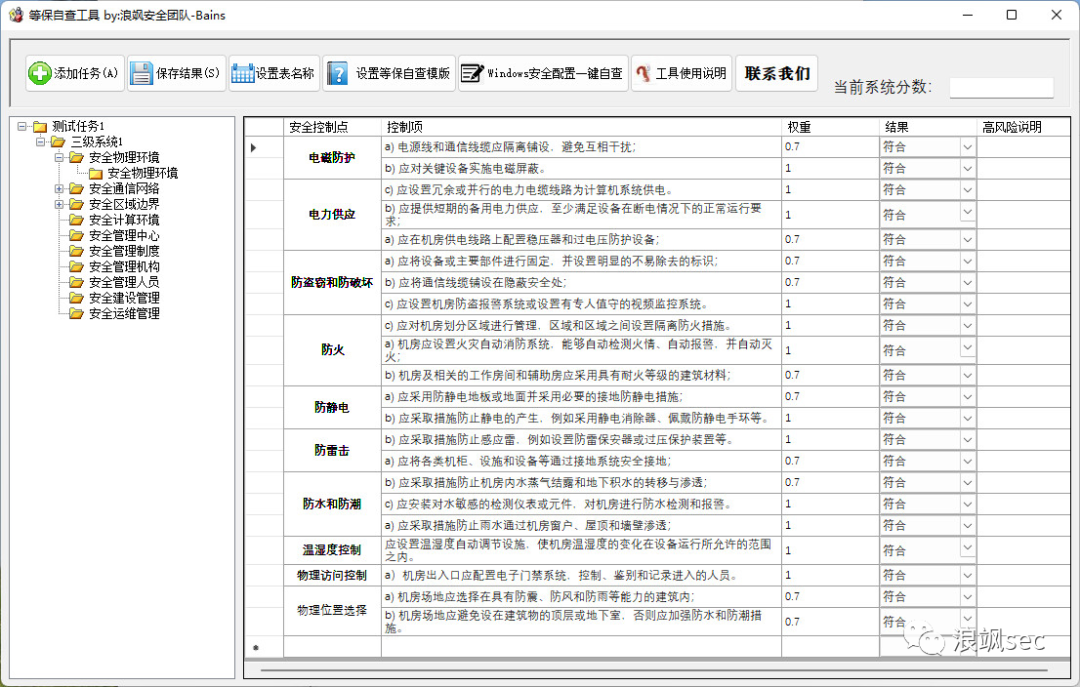1080x687 pixels.
Task: Click Windows安全配置一键自查 button label
Action: tap(555, 73)
